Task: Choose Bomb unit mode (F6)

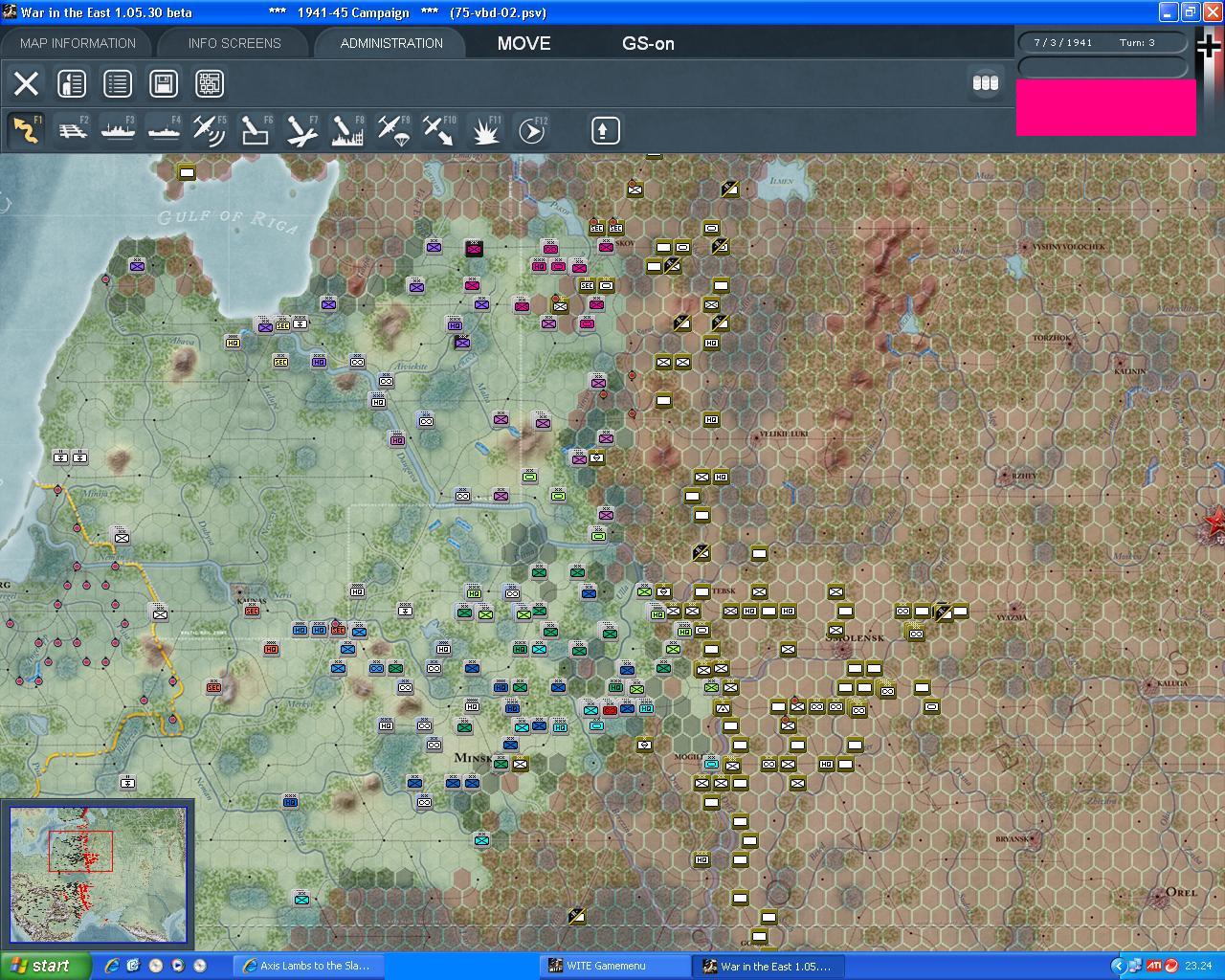Action: coord(256,130)
